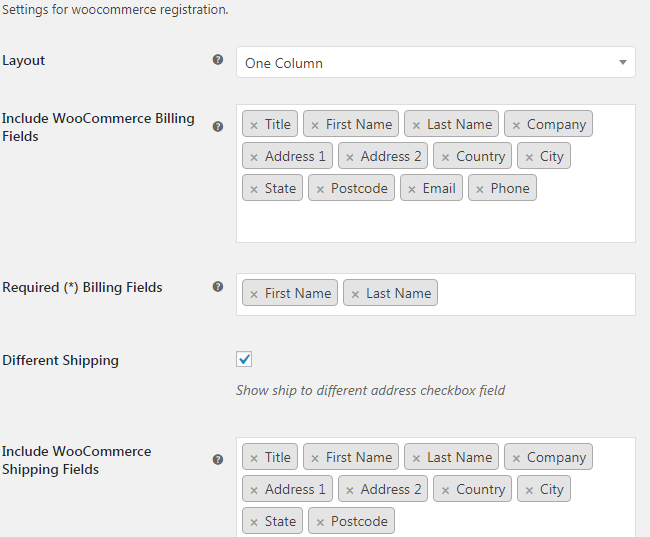
Task: Click empty area of billing fields multiselect box
Action: coord(435,222)
